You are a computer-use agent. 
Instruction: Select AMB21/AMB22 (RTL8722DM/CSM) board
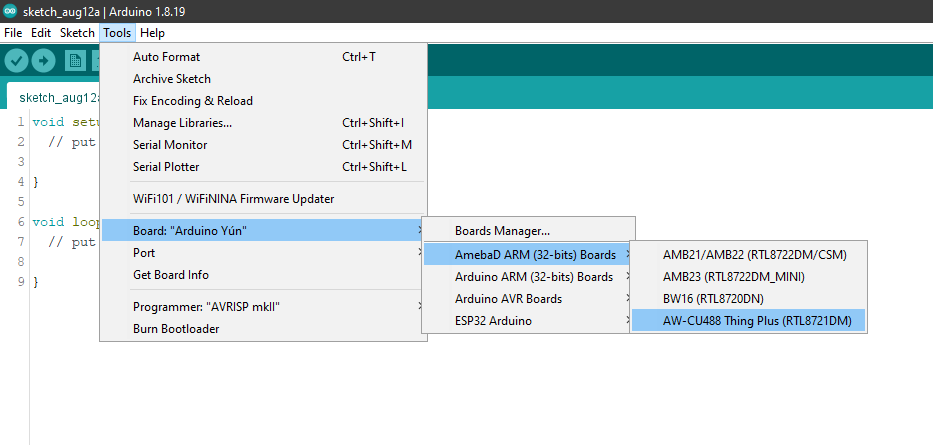[749, 255]
